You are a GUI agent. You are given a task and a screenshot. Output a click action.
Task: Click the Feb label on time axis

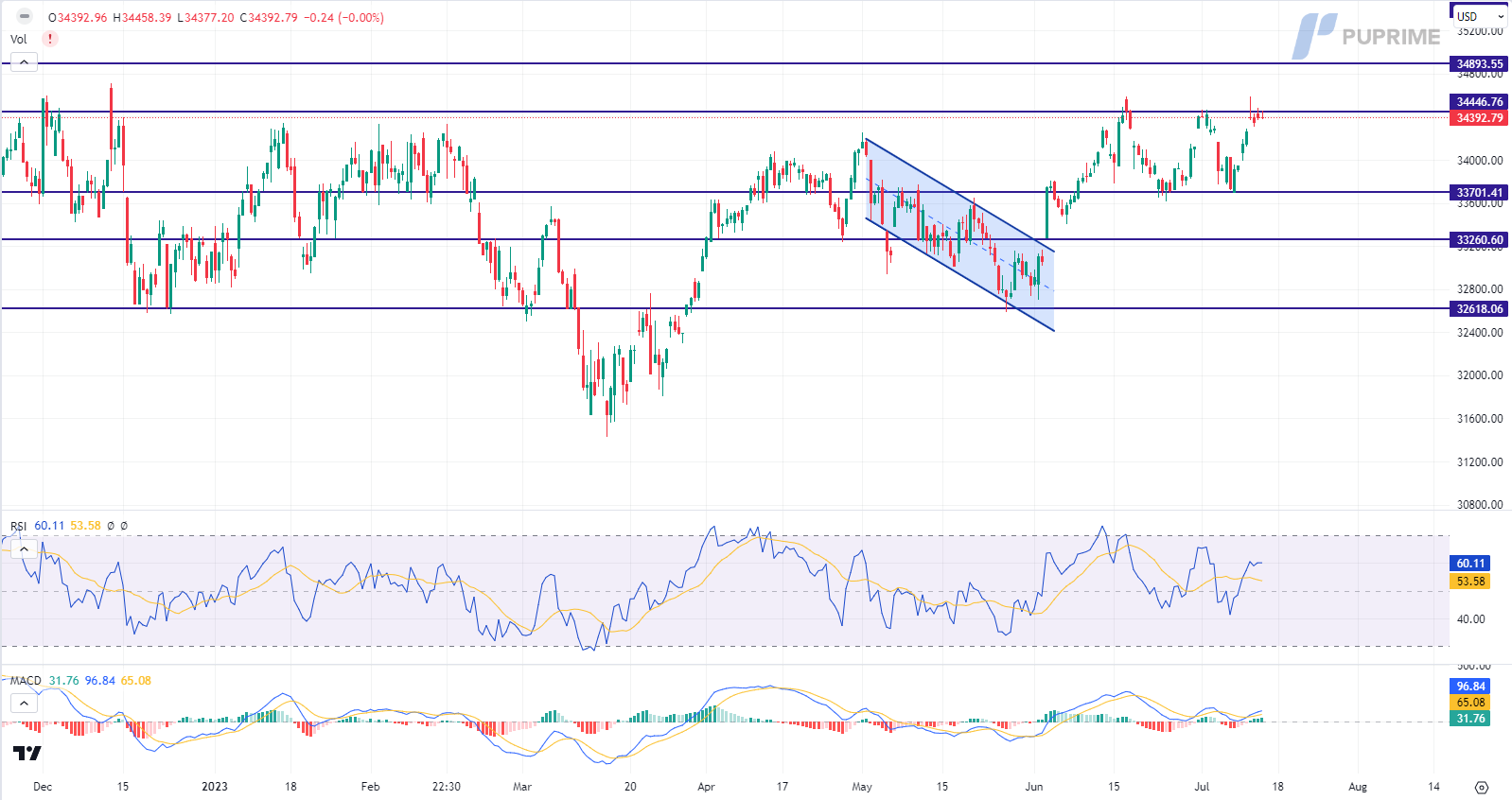coord(370,787)
